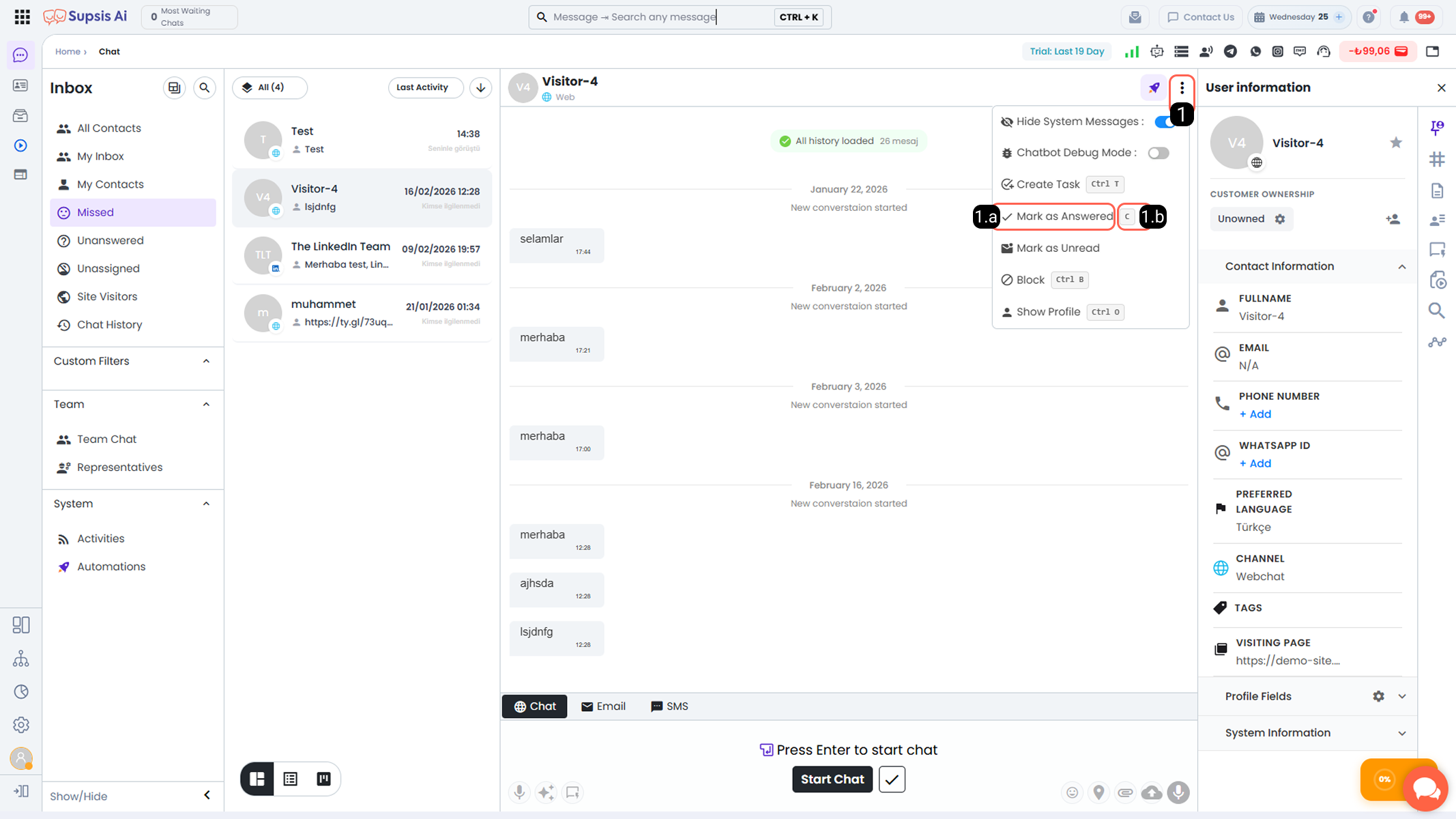1456x819 pixels.
Task: Select the split panel view icon
Action: click(257, 779)
